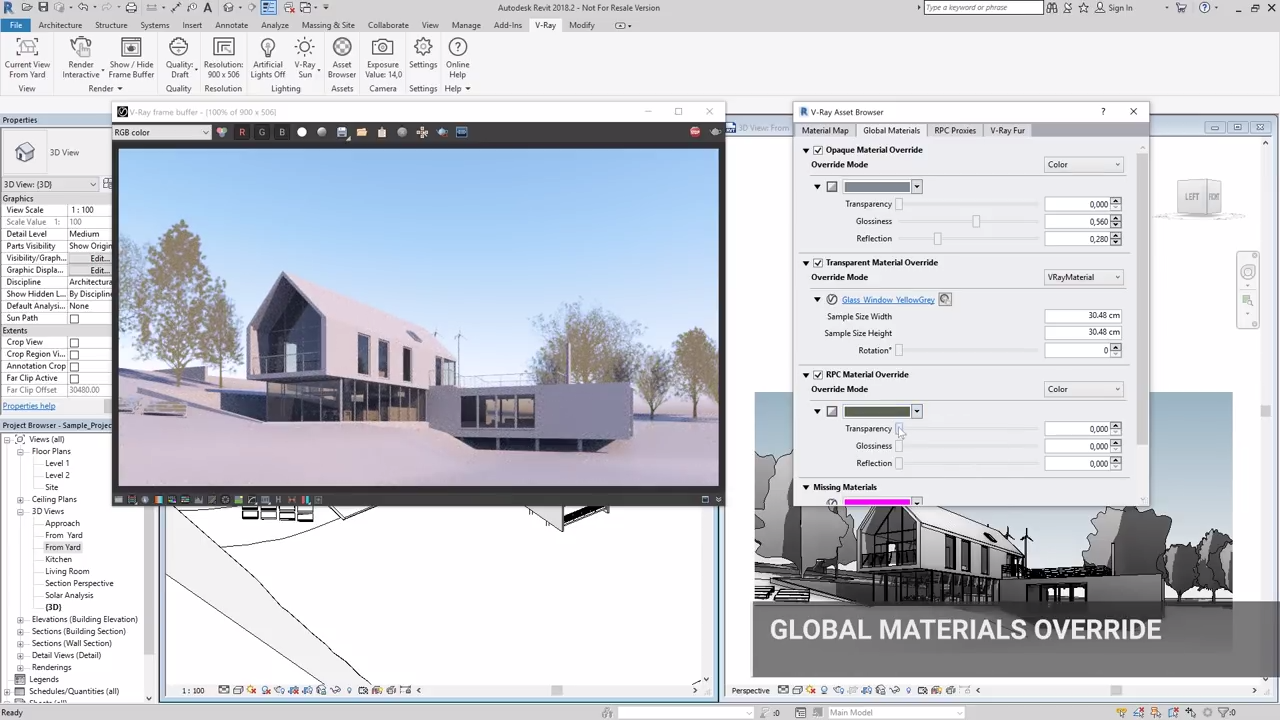Click the Glass Window YellowGrey material link
The width and height of the screenshot is (1280, 720).
click(x=887, y=300)
